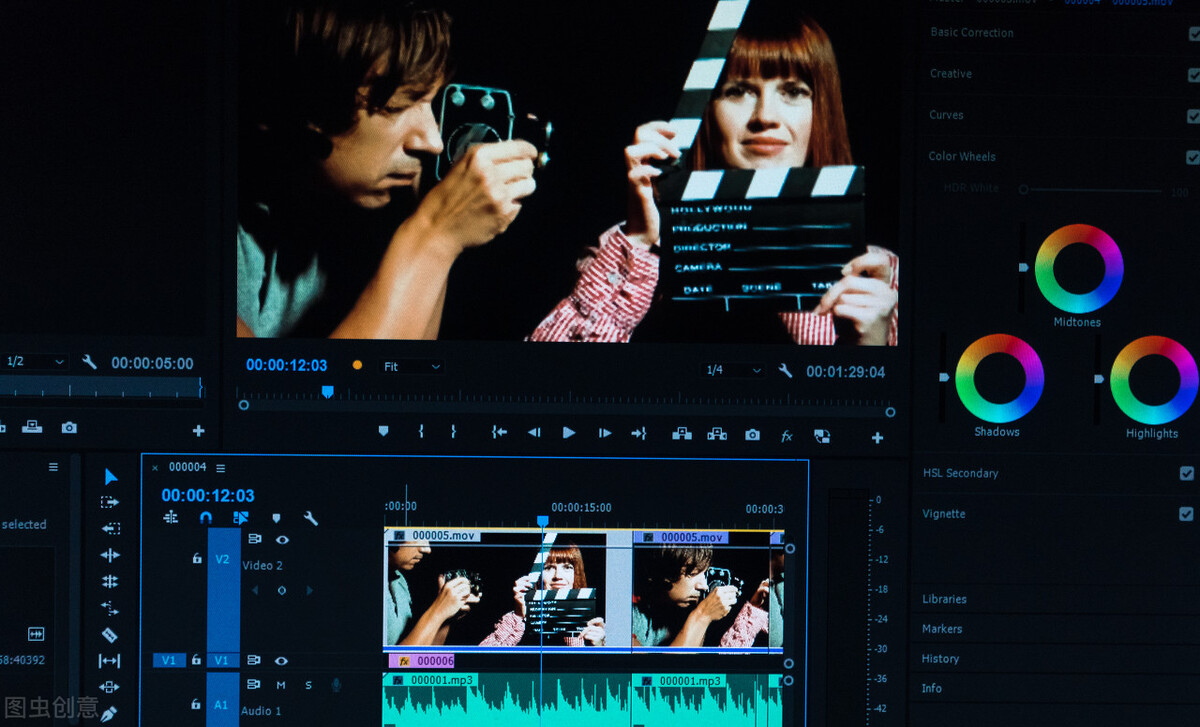
Task: Open timeline display settings wrench
Action: [x=311, y=518]
